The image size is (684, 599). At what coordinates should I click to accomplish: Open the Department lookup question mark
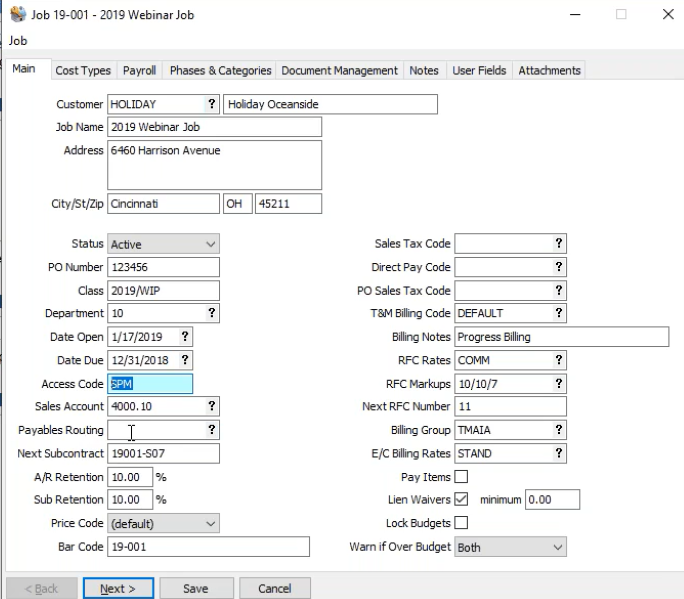click(x=211, y=313)
